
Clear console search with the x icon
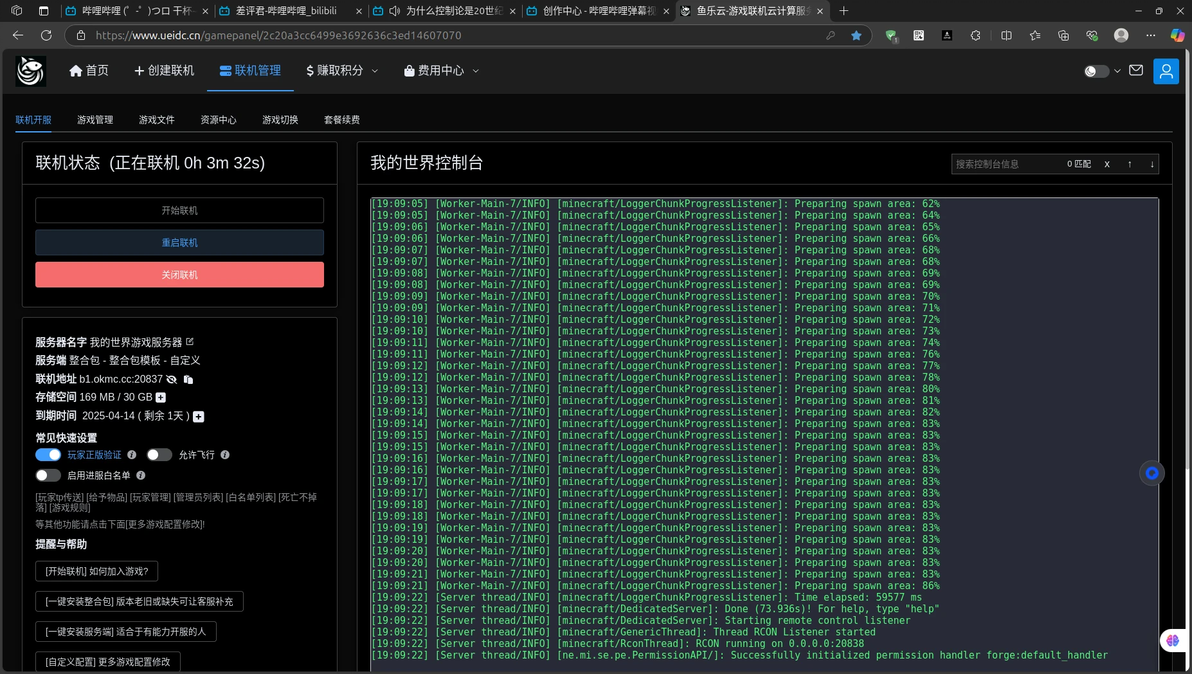point(1107,164)
